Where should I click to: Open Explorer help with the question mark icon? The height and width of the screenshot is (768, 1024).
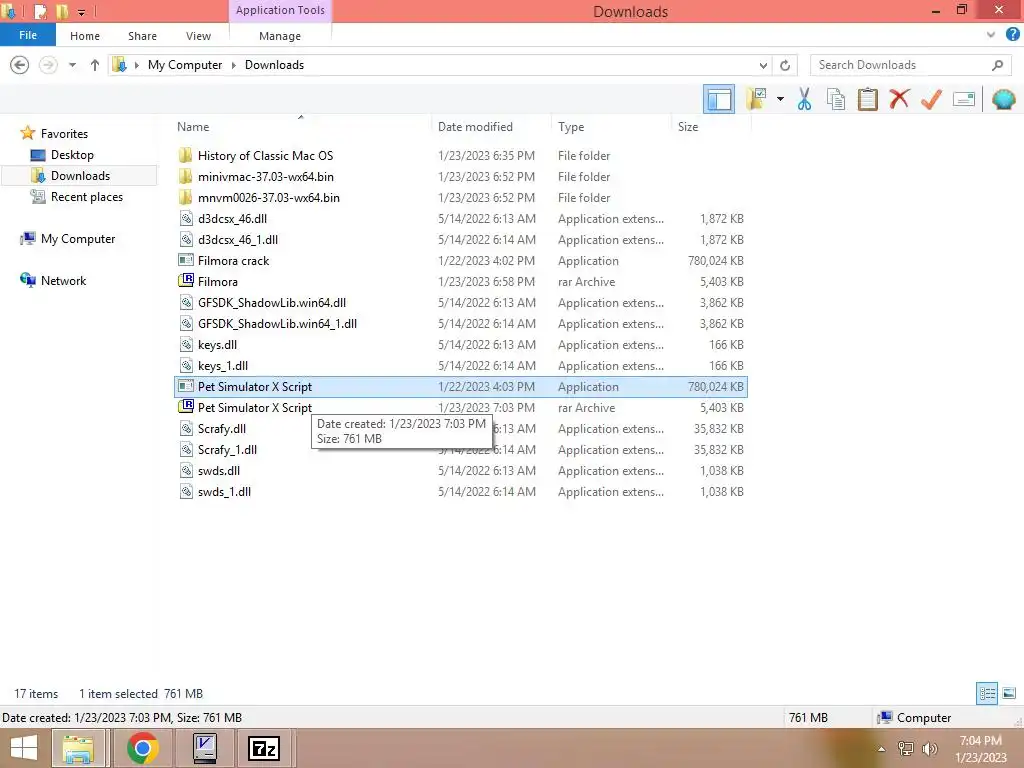pos(1013,35)
